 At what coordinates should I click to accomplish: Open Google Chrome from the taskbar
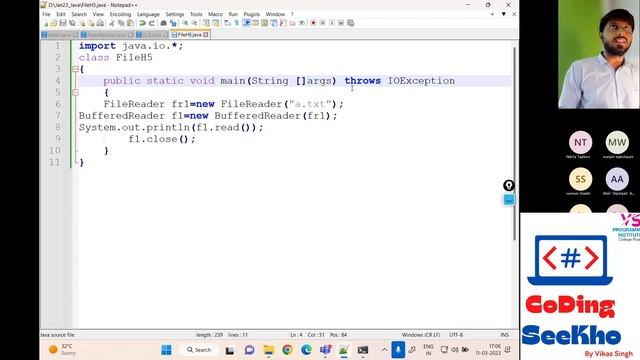click(287, 350)
